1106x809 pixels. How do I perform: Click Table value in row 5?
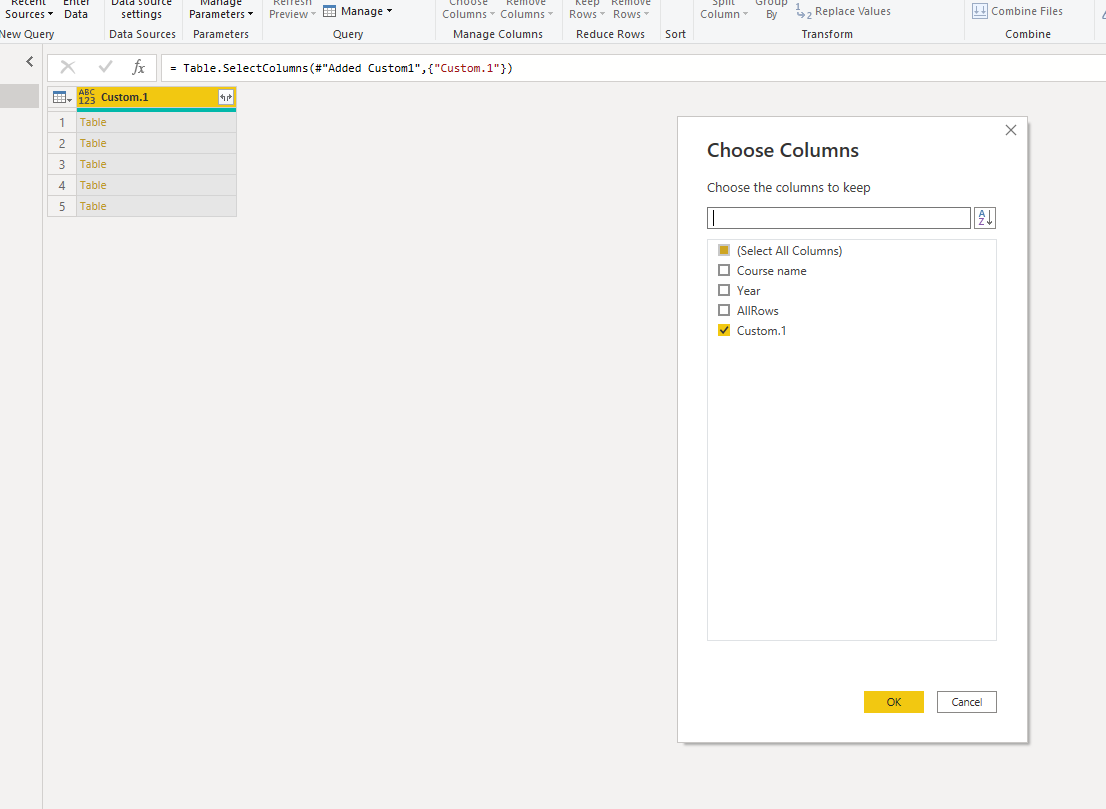93,206
